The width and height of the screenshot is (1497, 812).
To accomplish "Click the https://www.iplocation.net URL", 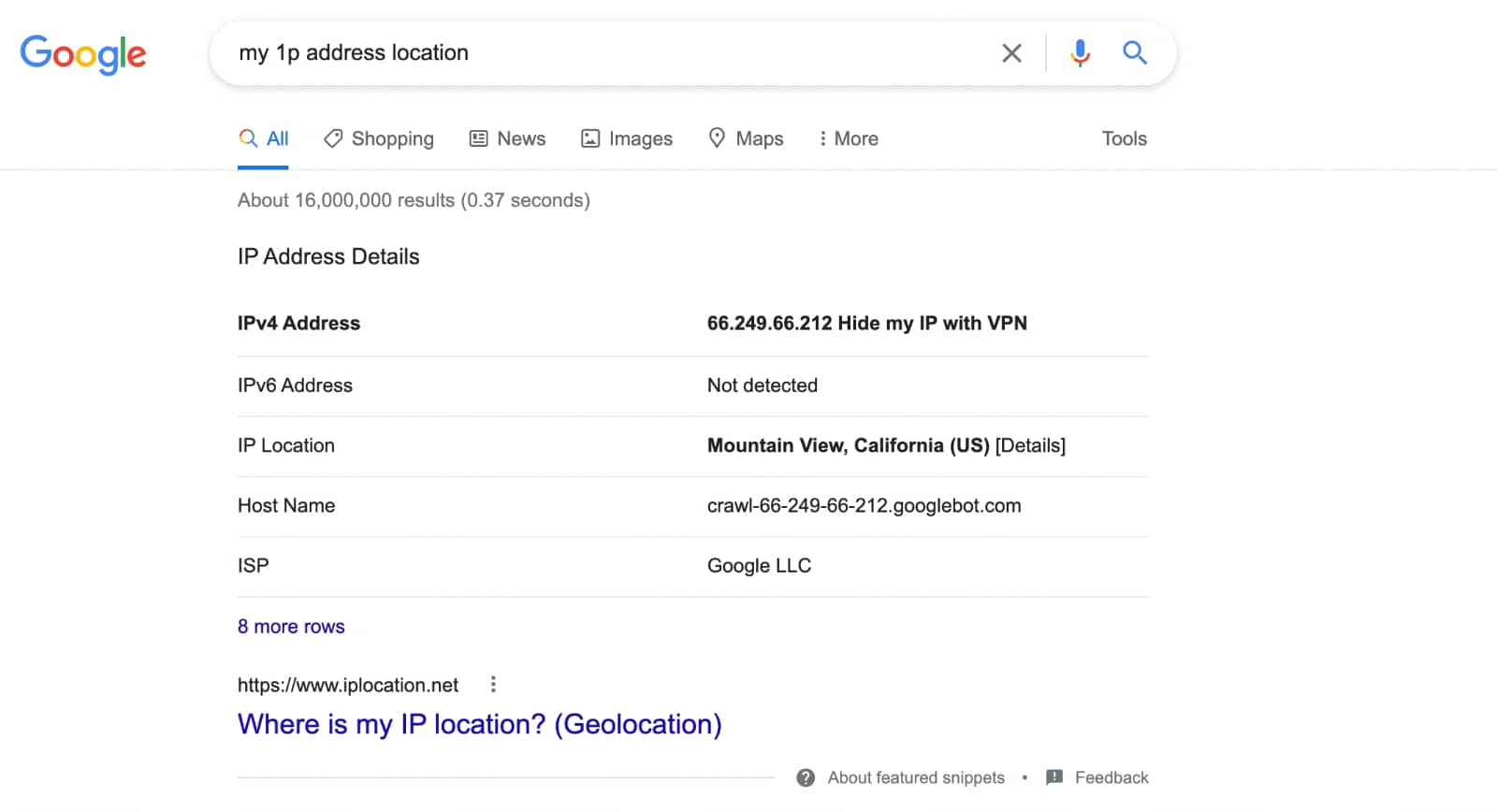I will [x=348, y=685].
